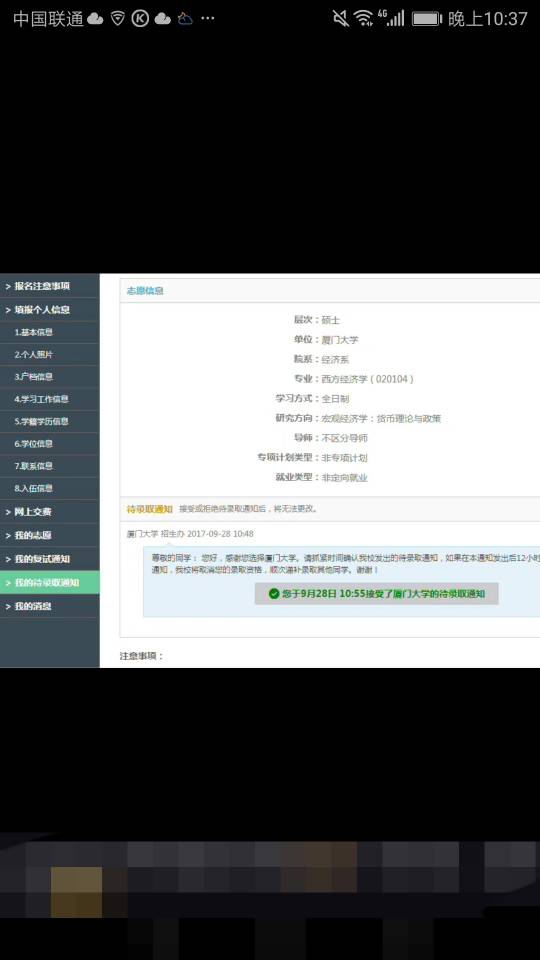
Task: Go to 7.联系信息 entry
Action: (x=50, y=466)
